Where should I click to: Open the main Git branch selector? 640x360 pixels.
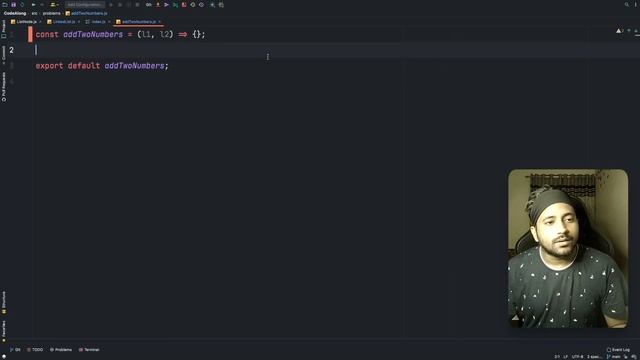click(614, 357)
